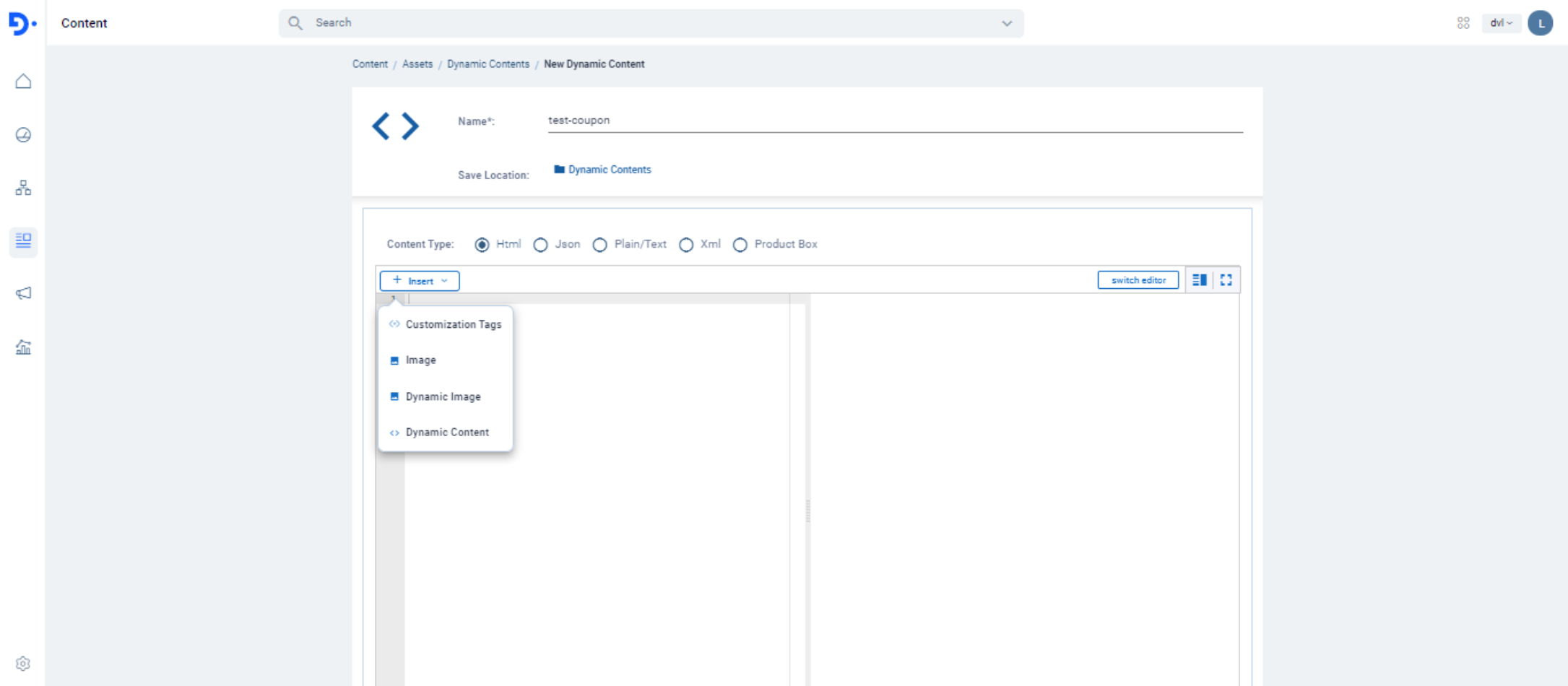
Task: Select Dynamic Image from the Insert menu
Action: coord(443,397)
